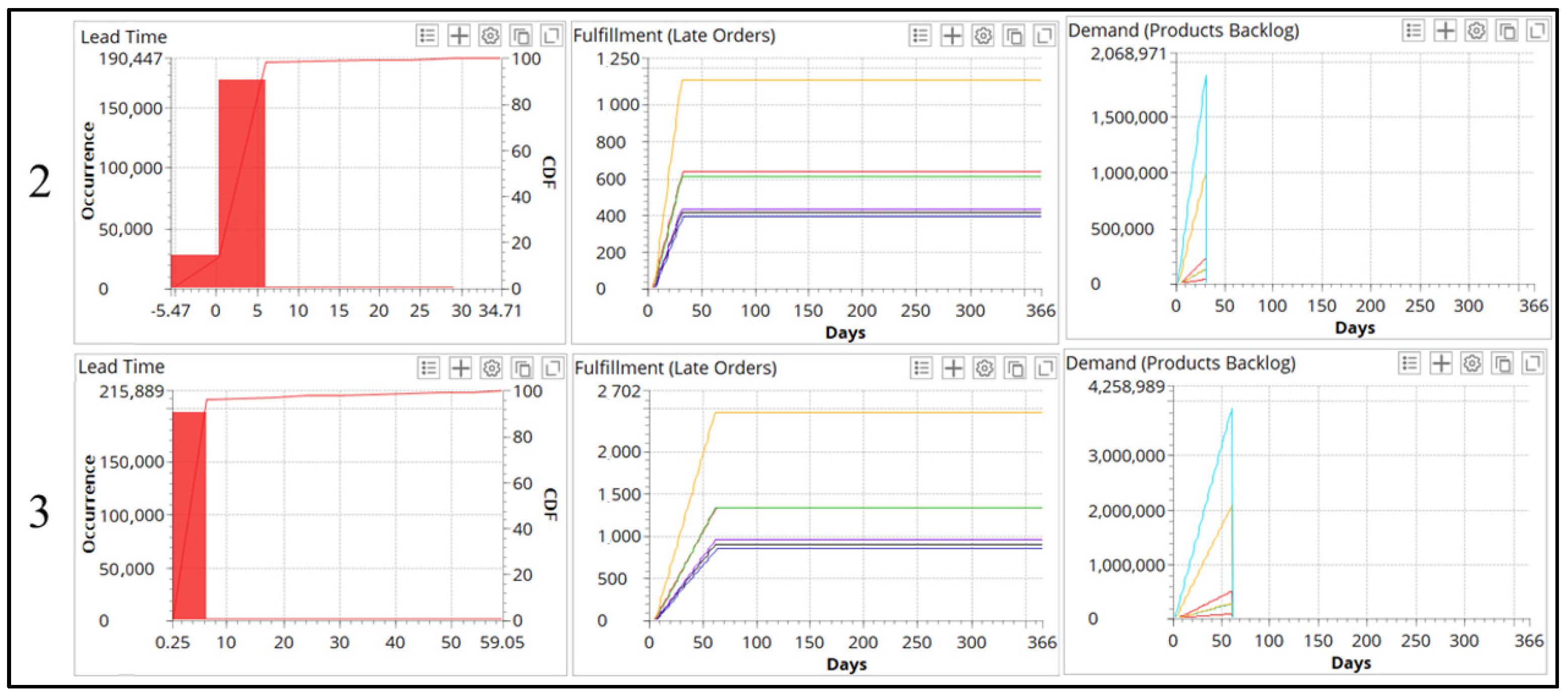Screen dimensions: 1568x697
Task: Open legend list of top Lead Time chart
Action: pyautogui.click(x=427, y=35)
